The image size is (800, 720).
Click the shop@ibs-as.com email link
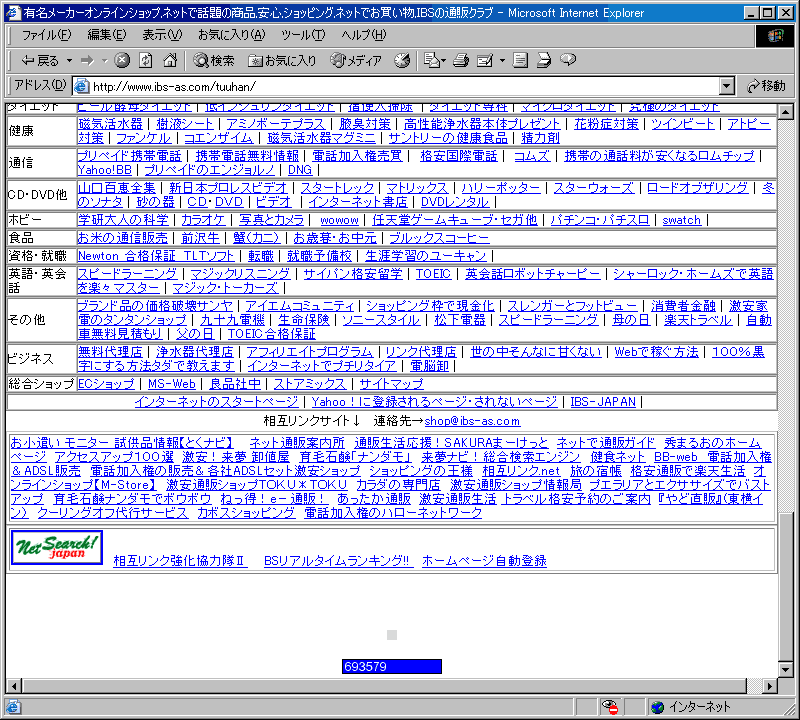click(x=472, y=421)
